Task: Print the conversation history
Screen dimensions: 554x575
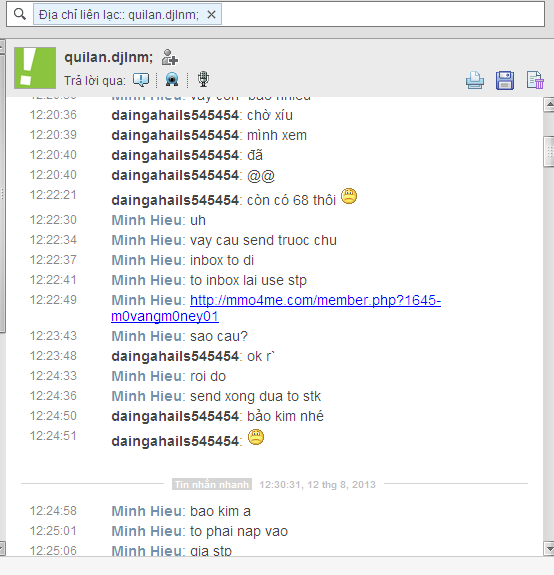Action: pyautogui.click(x=475, y=80)
